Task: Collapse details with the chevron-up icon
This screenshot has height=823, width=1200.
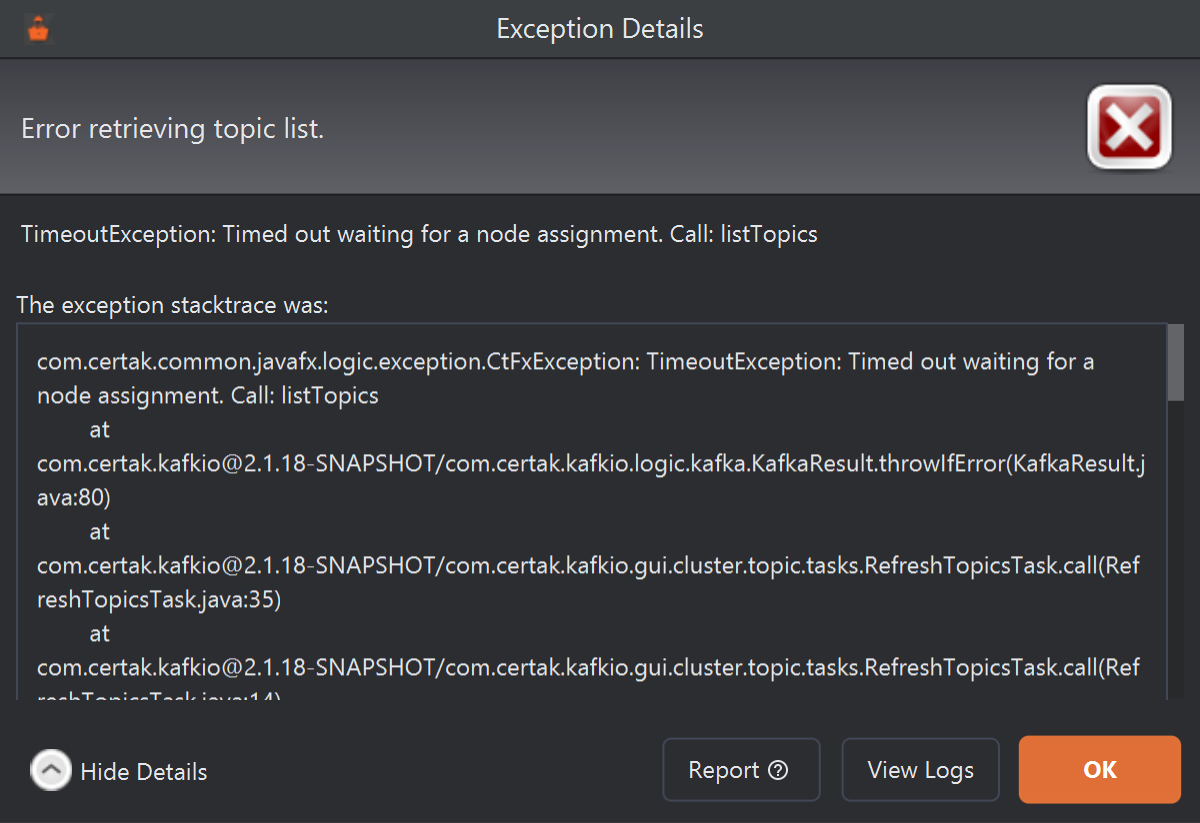Action: (x=51, y=770)
